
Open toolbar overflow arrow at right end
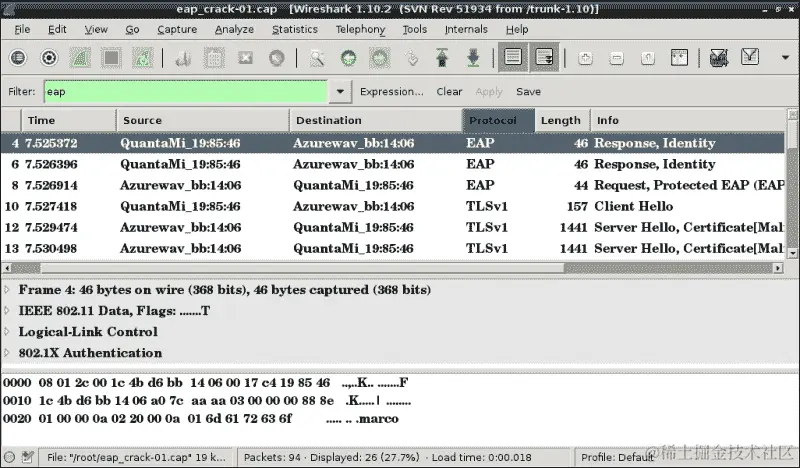[785, 58]
